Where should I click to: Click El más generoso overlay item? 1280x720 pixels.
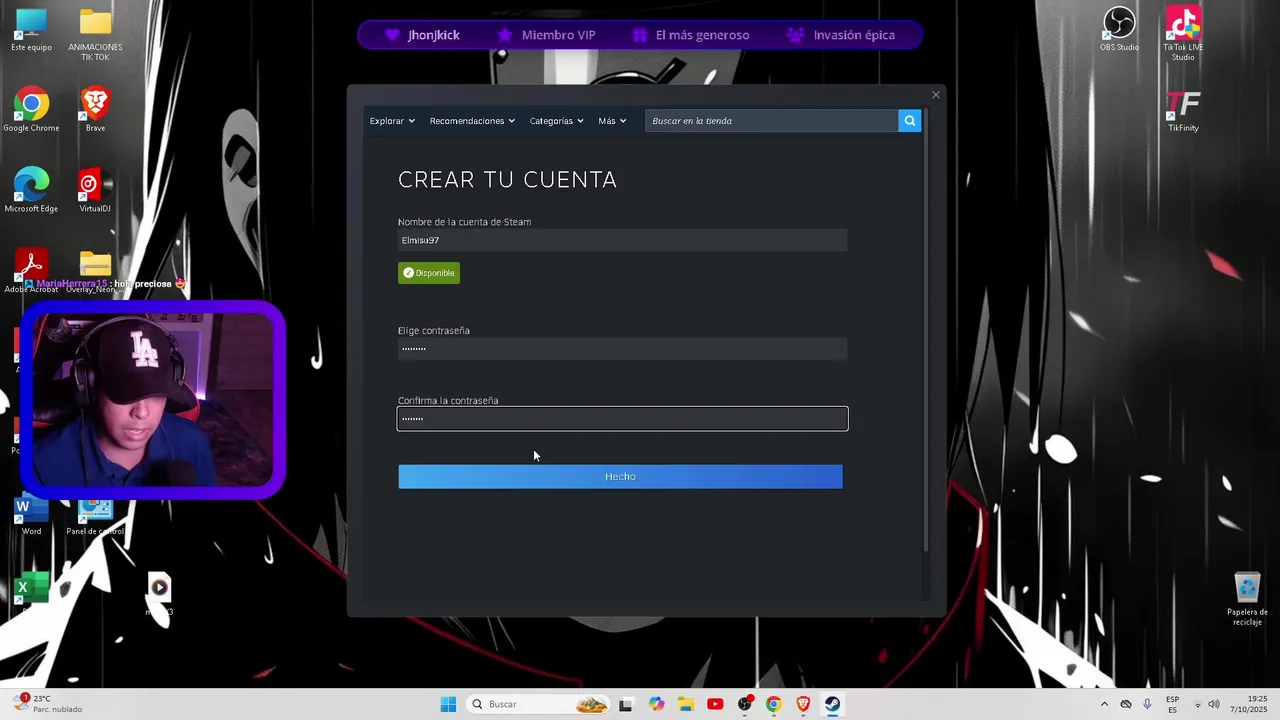[691, 35]
